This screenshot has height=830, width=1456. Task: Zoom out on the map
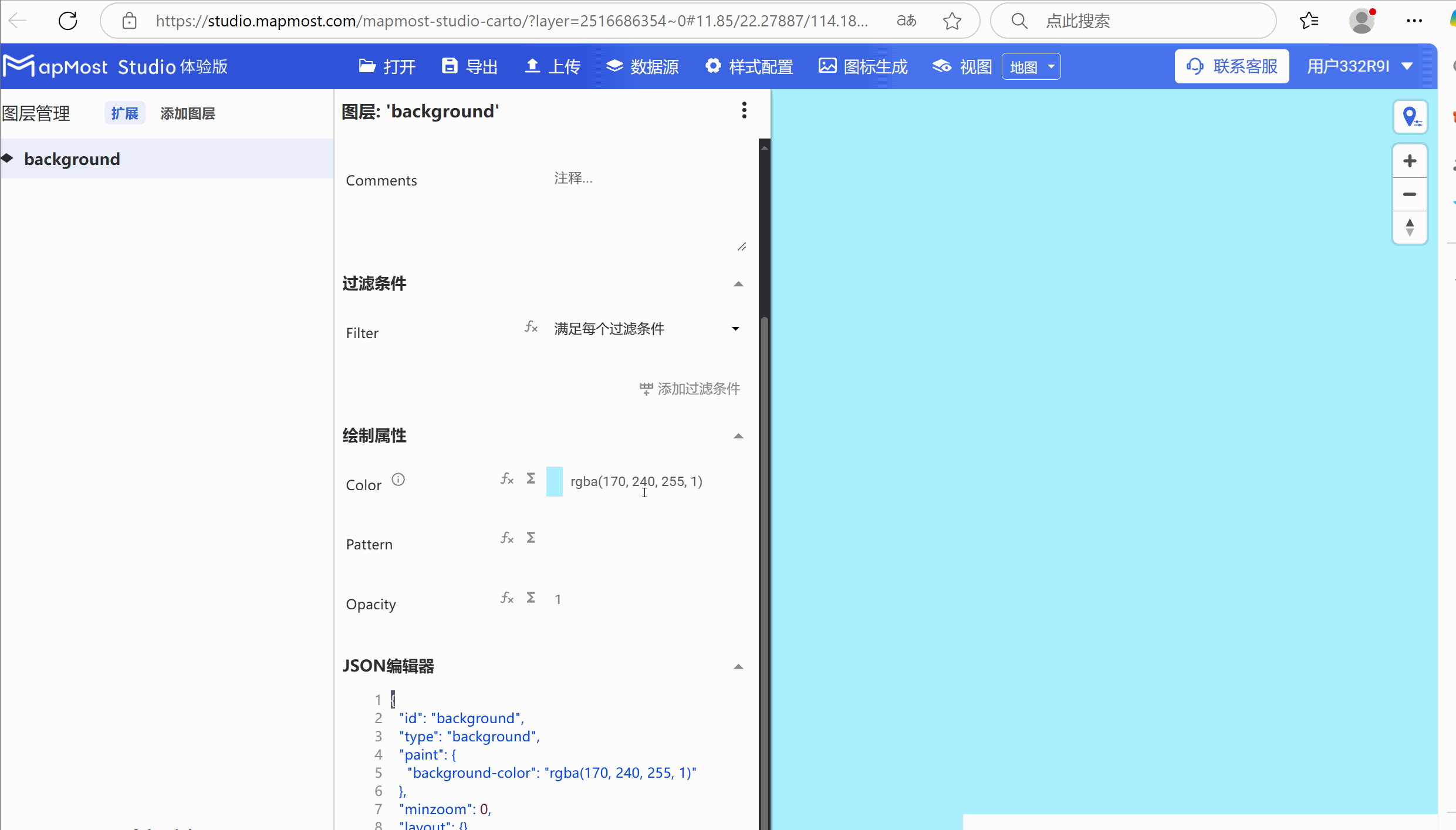click(1411, 194)
